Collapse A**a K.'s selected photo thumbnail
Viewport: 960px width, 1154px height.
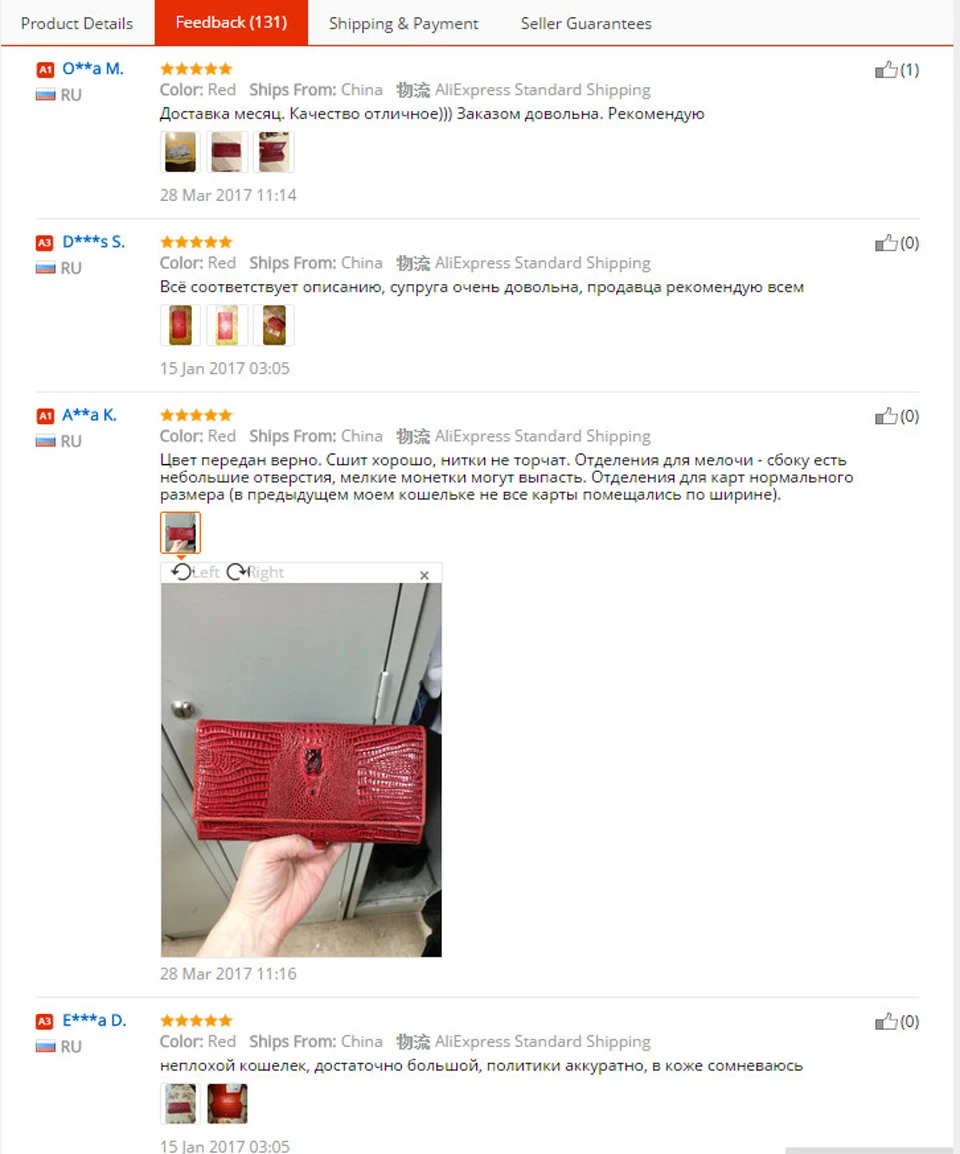[x=180, y=533]
